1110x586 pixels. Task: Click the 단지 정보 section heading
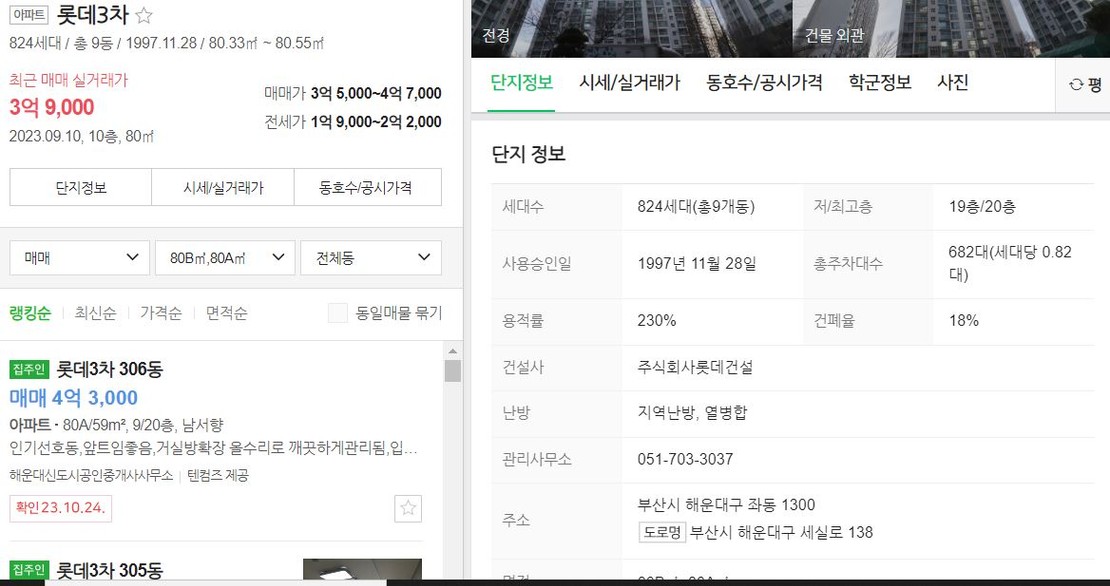[x=529, y=154]
